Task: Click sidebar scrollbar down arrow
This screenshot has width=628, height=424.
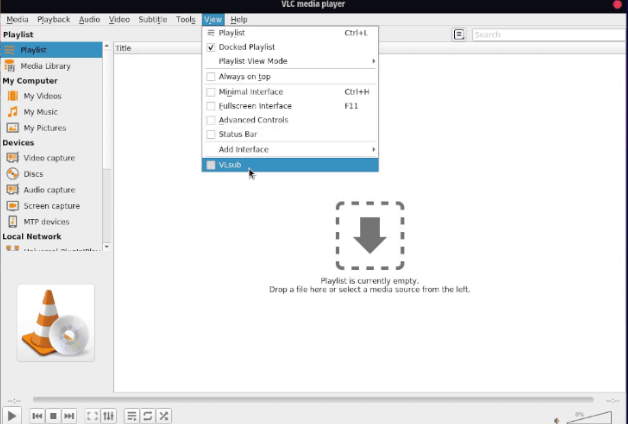Action: [107, 247]
